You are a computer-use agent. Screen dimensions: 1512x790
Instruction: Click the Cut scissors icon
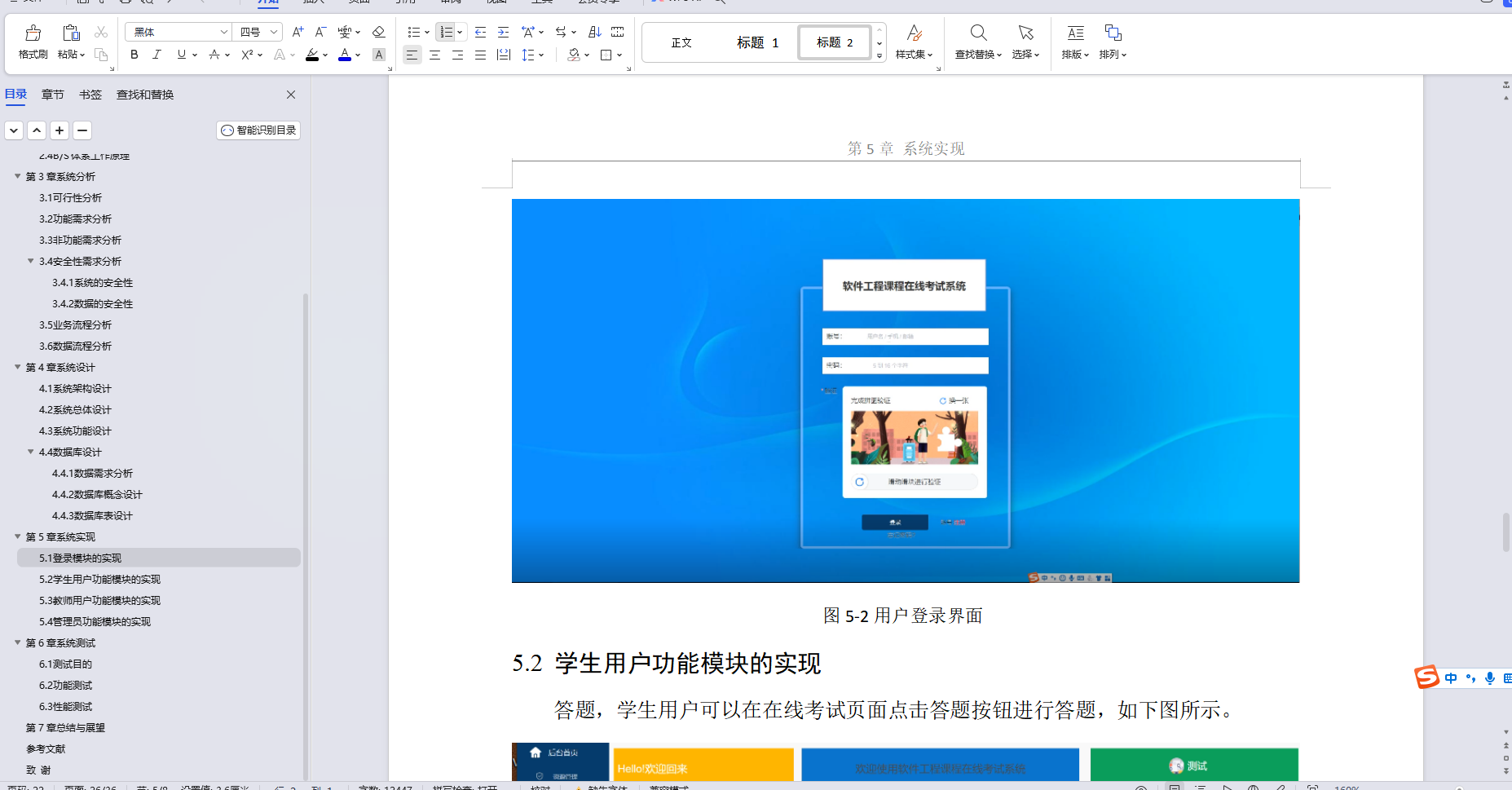[101, 32]
